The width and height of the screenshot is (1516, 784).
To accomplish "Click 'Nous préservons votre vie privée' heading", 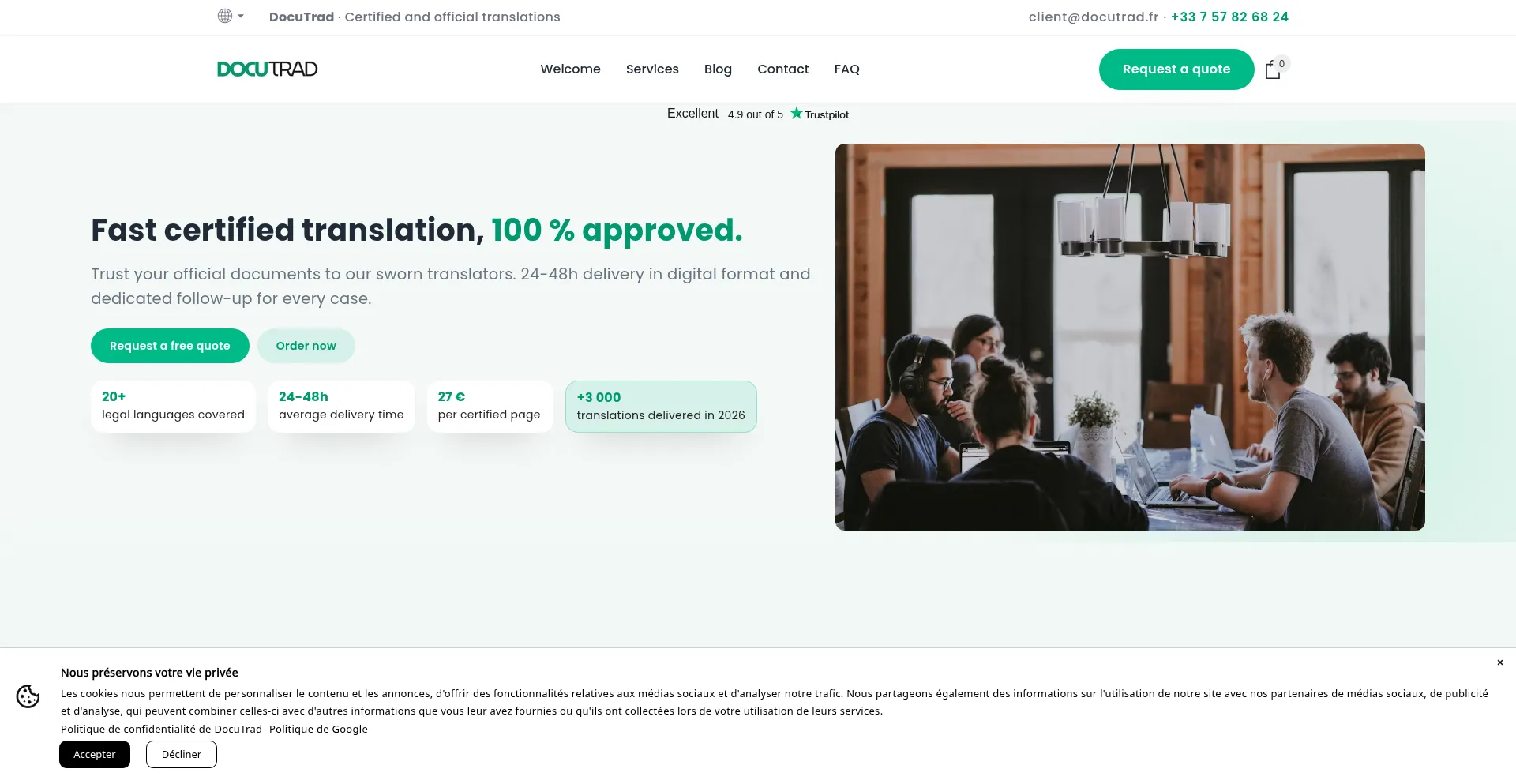I will [x=149, y=673].
